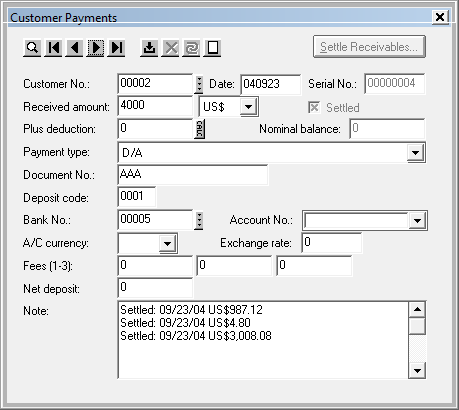The image size is (459, 410).
Task: Click the save record download-arrow icon
Action: click(149, 48)
